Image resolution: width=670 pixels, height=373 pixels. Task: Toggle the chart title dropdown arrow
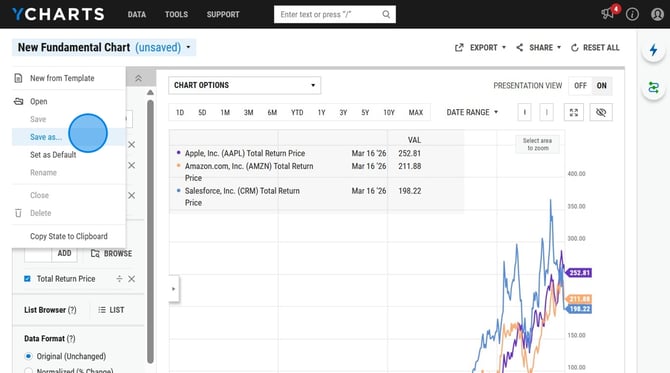coord(188,47)
